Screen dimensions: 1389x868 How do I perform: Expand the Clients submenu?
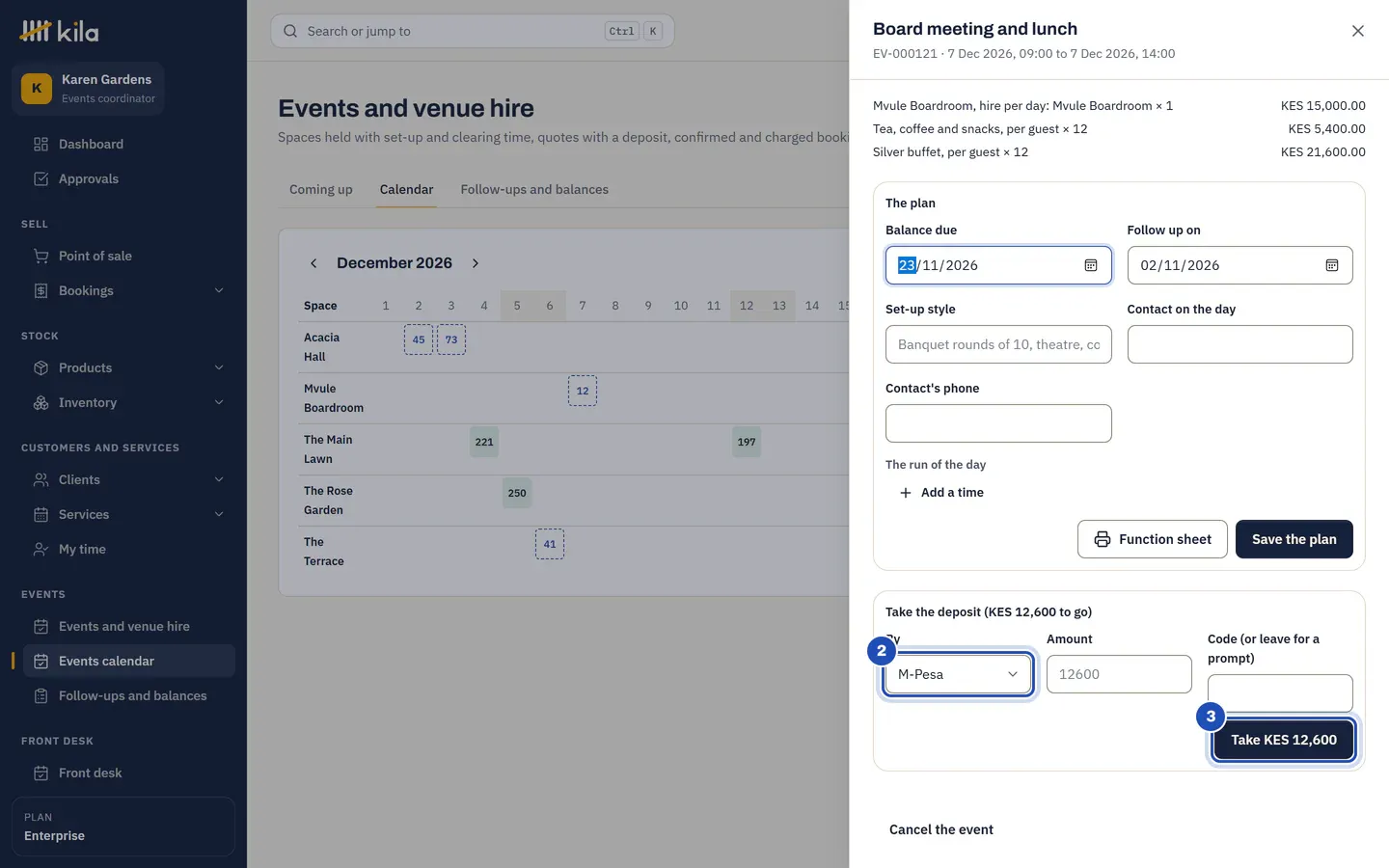[219, 479]
